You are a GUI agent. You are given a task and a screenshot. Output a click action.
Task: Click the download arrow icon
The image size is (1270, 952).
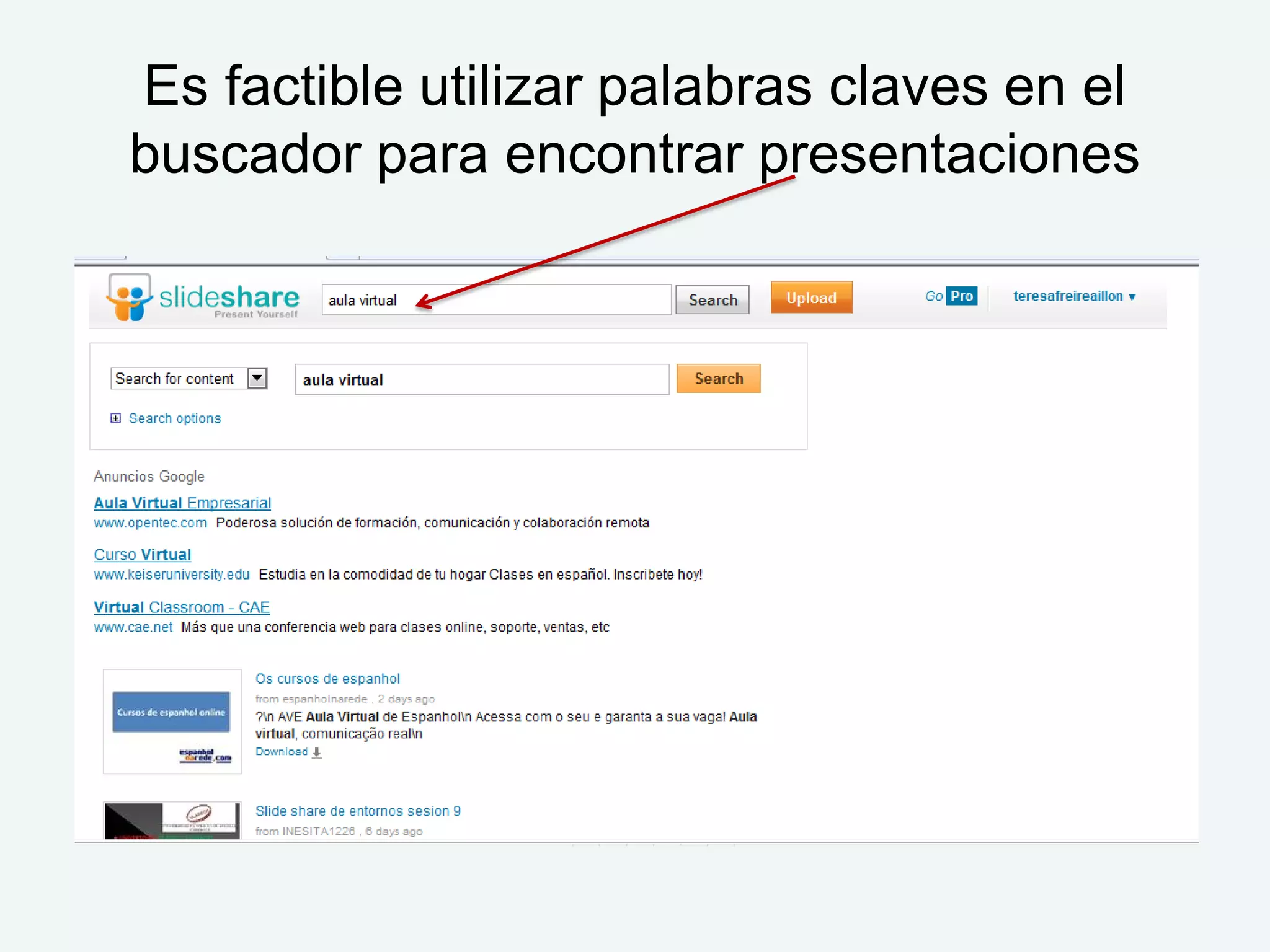click(x=316, y=752)
